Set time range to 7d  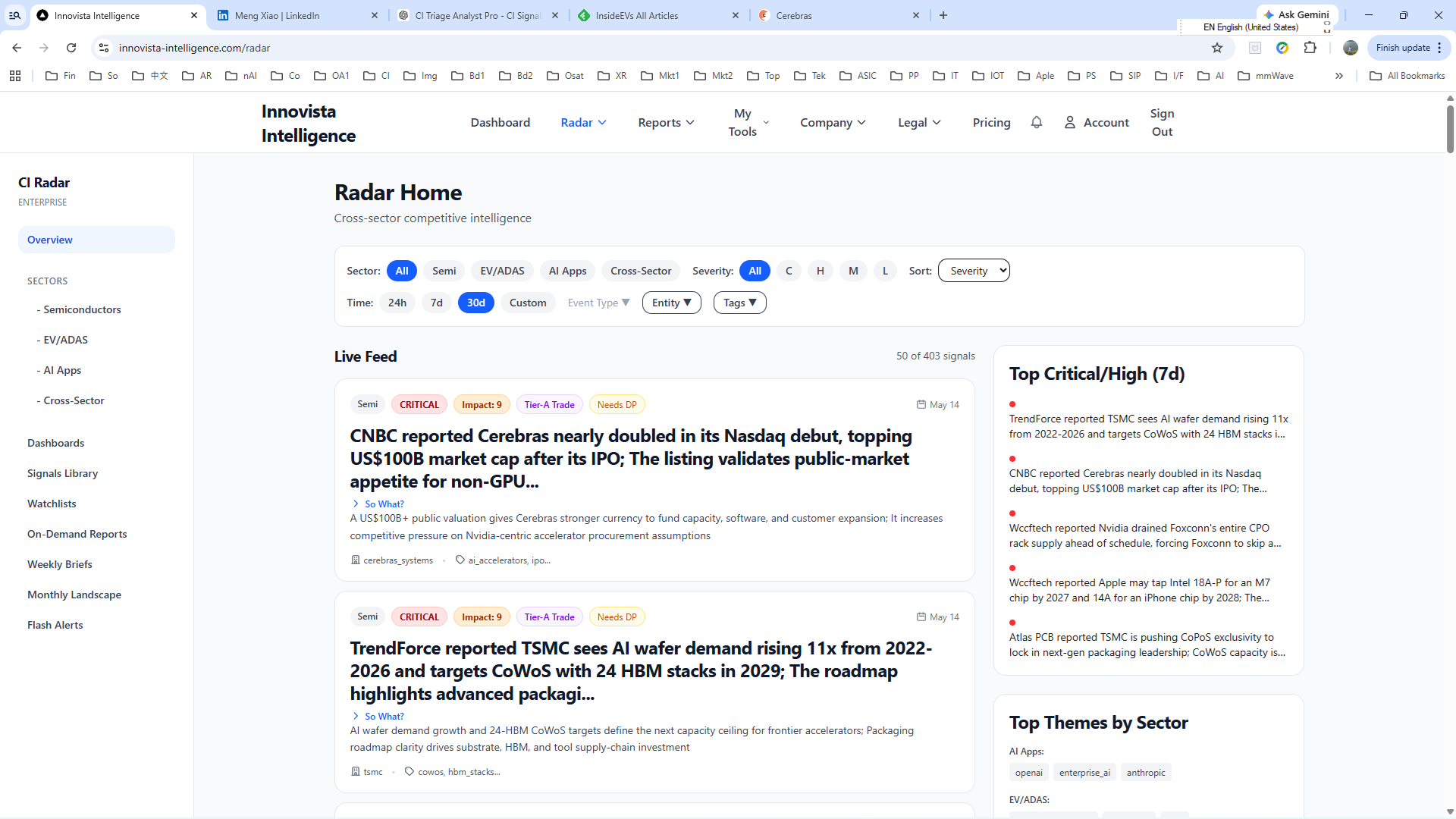tap(437, 303)
